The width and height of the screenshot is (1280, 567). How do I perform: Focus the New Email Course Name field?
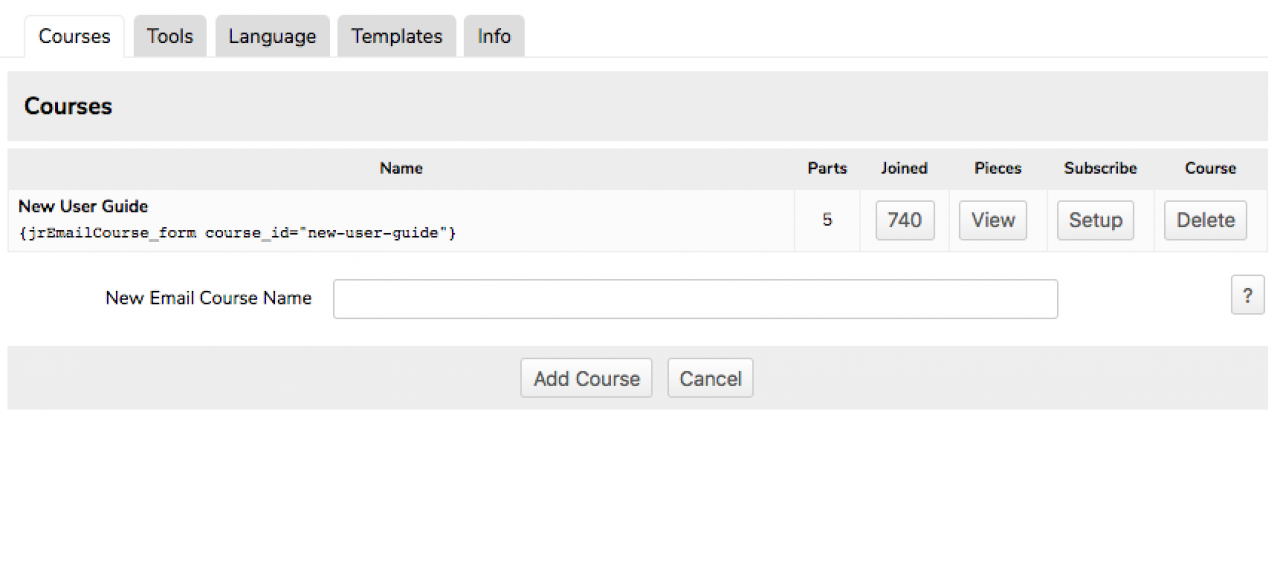click(x=695, y=299)
